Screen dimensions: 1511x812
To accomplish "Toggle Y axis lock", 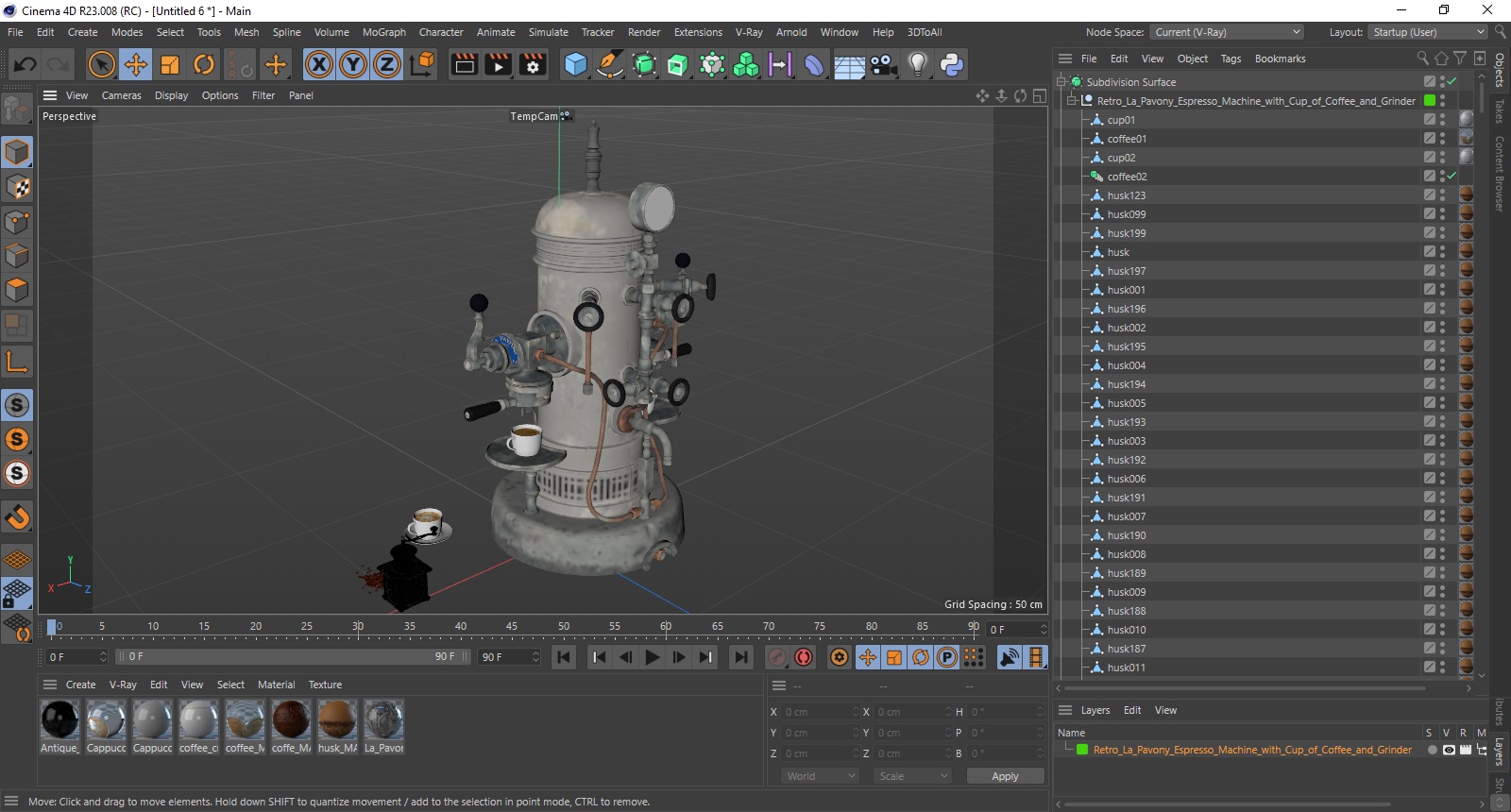I will (353, 64).
